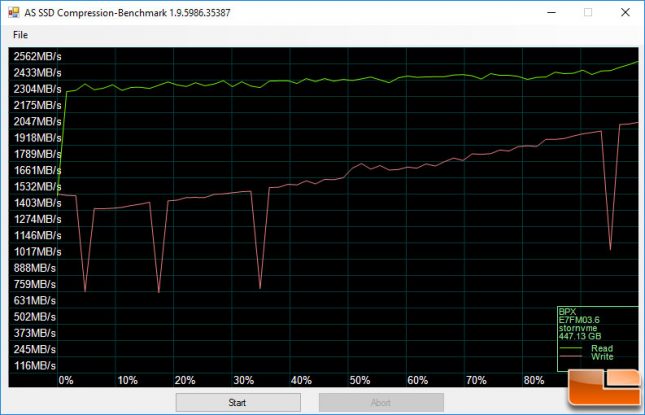Click the Read legend entry
Viewport: 645px width, 415px height.
tap(602, 348)
